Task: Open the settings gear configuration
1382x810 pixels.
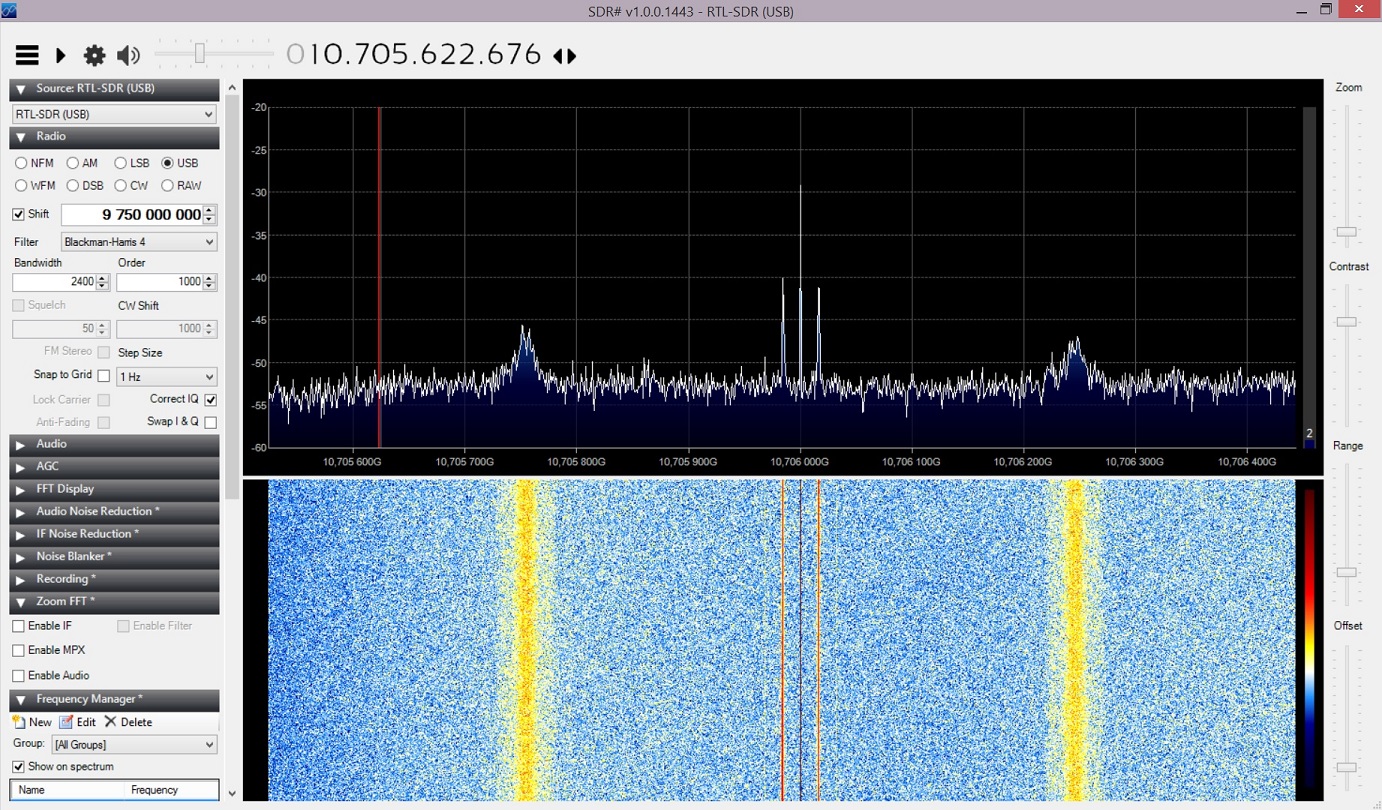Action: tap(94, 56)
